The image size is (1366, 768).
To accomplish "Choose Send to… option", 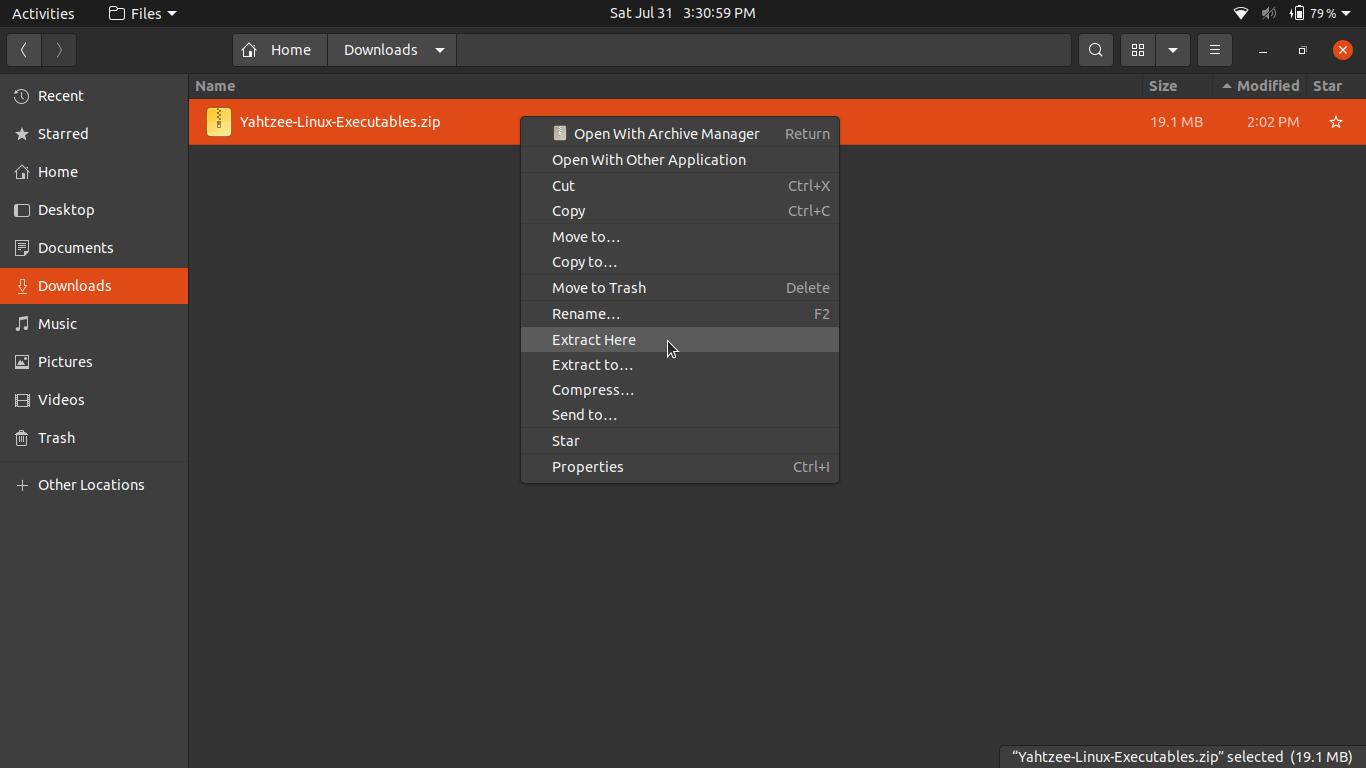I will (680, 415).
